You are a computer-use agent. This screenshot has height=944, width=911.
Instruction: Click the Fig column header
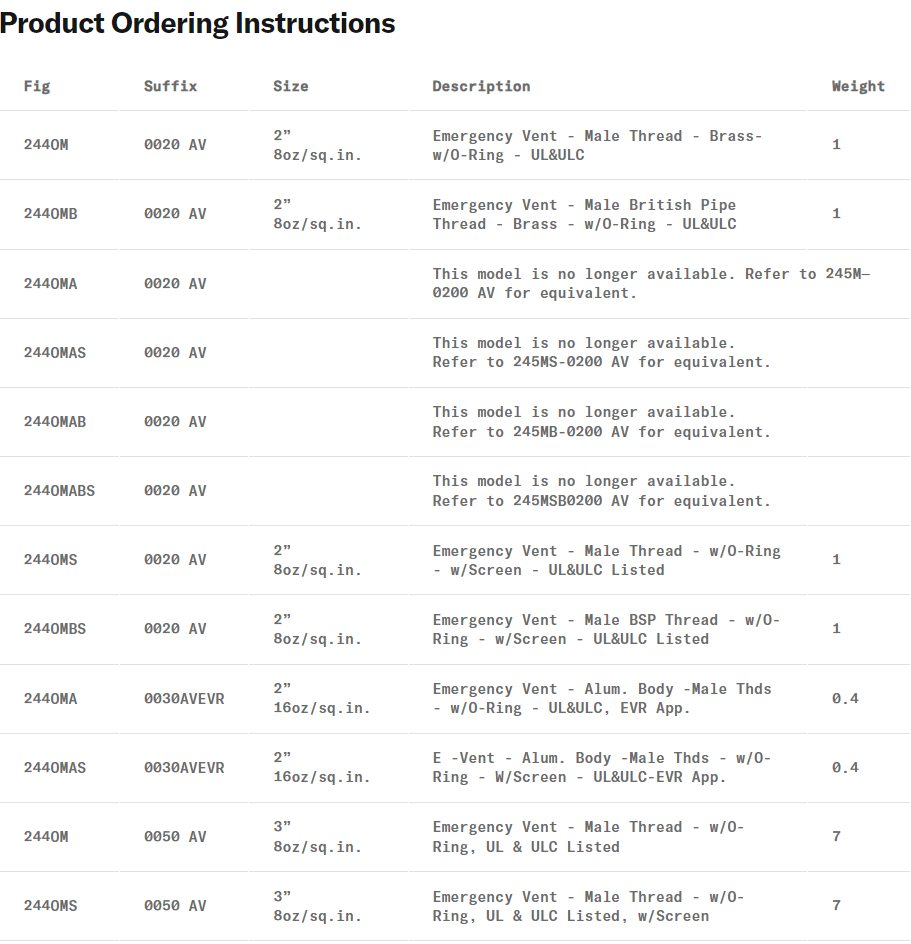tap(37, 86)
